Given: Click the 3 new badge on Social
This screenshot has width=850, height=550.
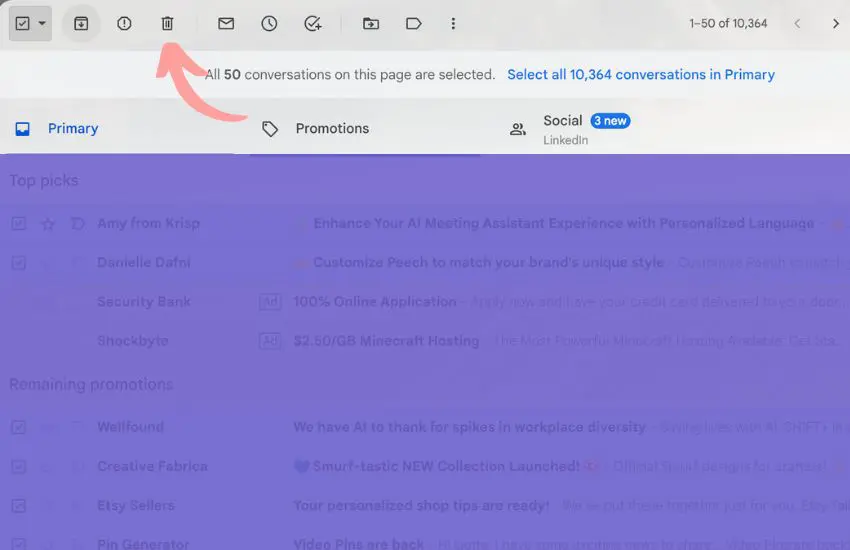Looking at the screenshot, I should coord(610,121).
